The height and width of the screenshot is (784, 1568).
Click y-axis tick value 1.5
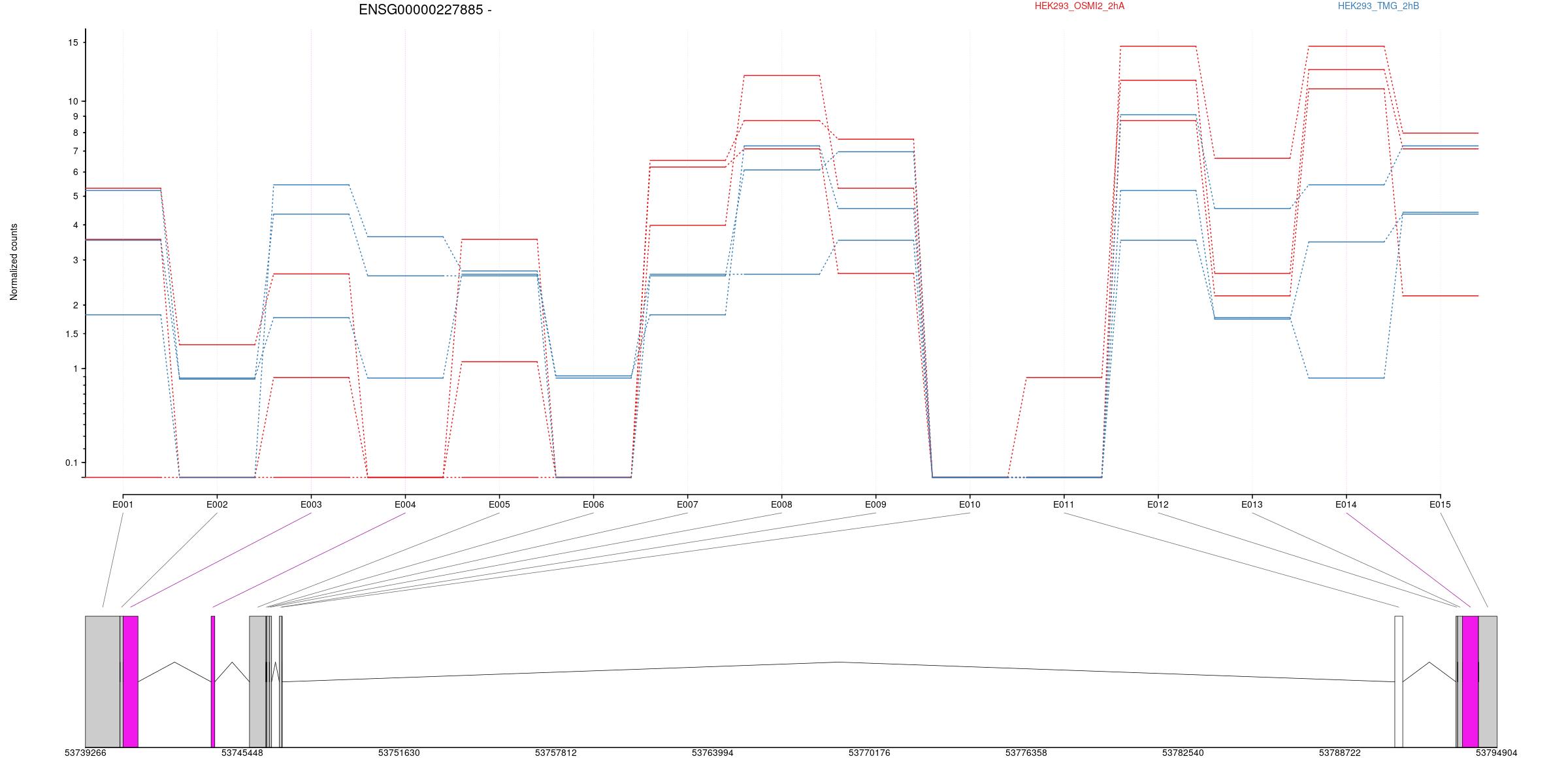[71, 334]
